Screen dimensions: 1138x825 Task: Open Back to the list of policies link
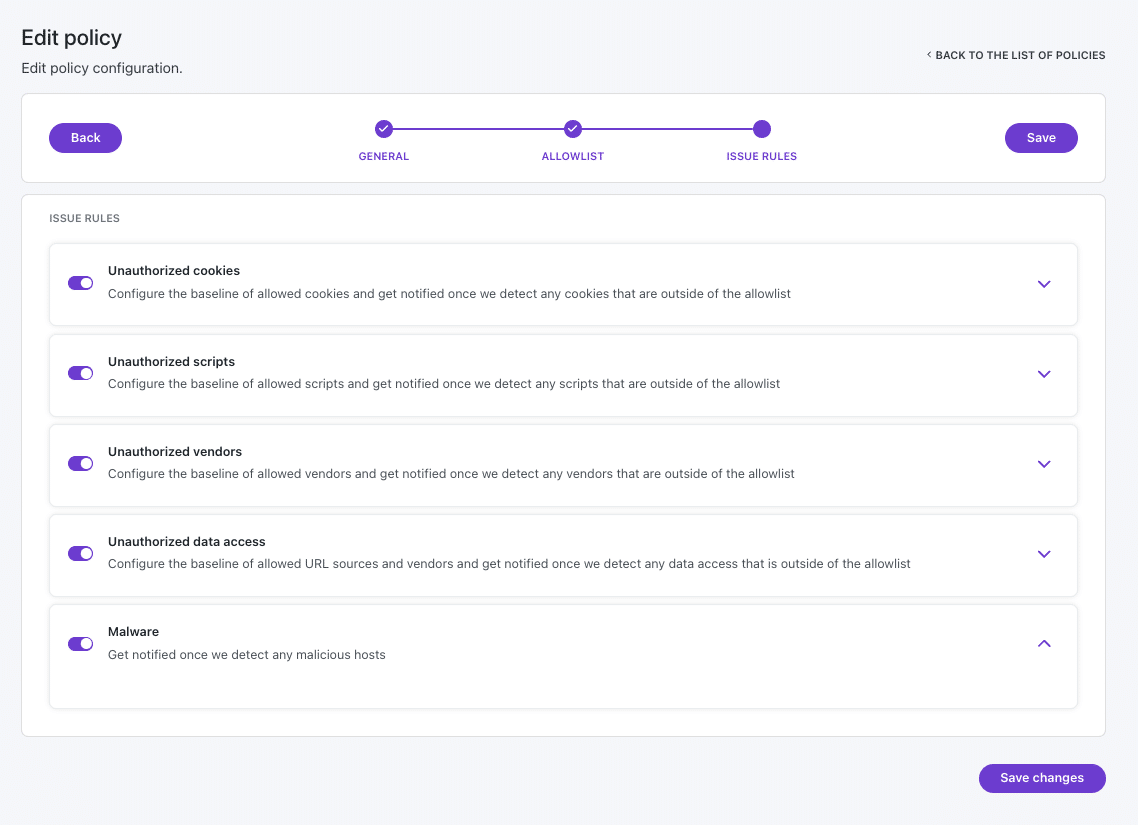pyautogui.click(x=1020, y=55)
